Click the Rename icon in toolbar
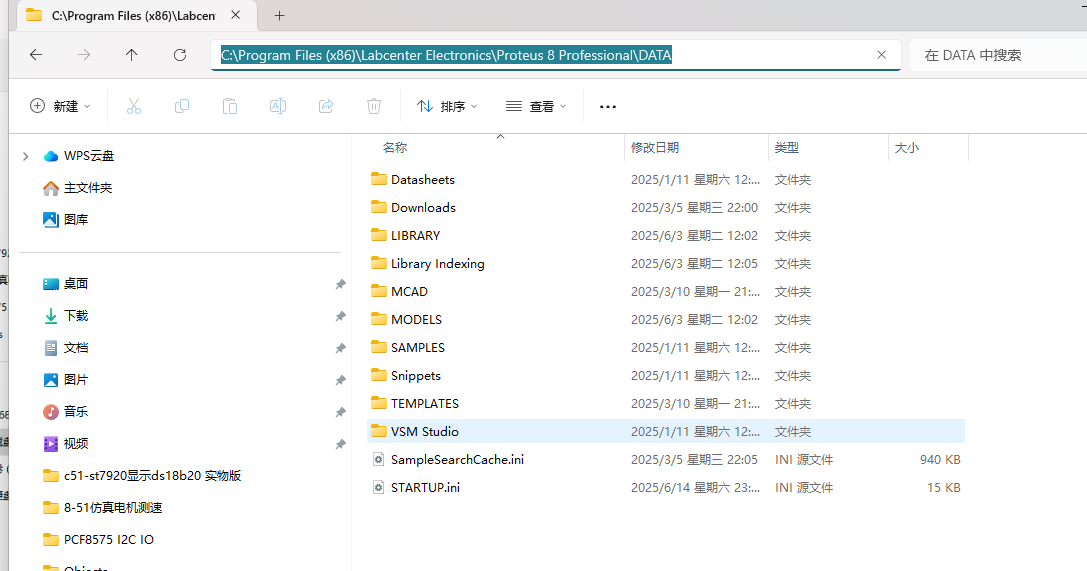Viewport: 1087px width, 571px height. click(x=278, y=106)
